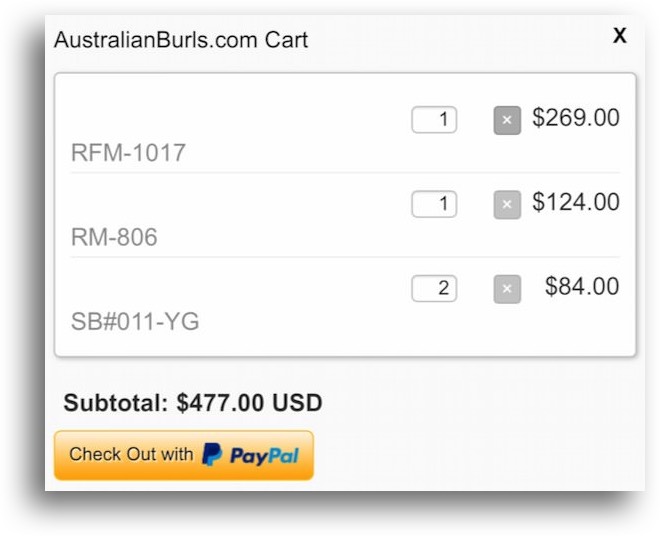Click the "Check Out with" text
The height and width of the screenshot is (536, 660).
click(131, 454)
